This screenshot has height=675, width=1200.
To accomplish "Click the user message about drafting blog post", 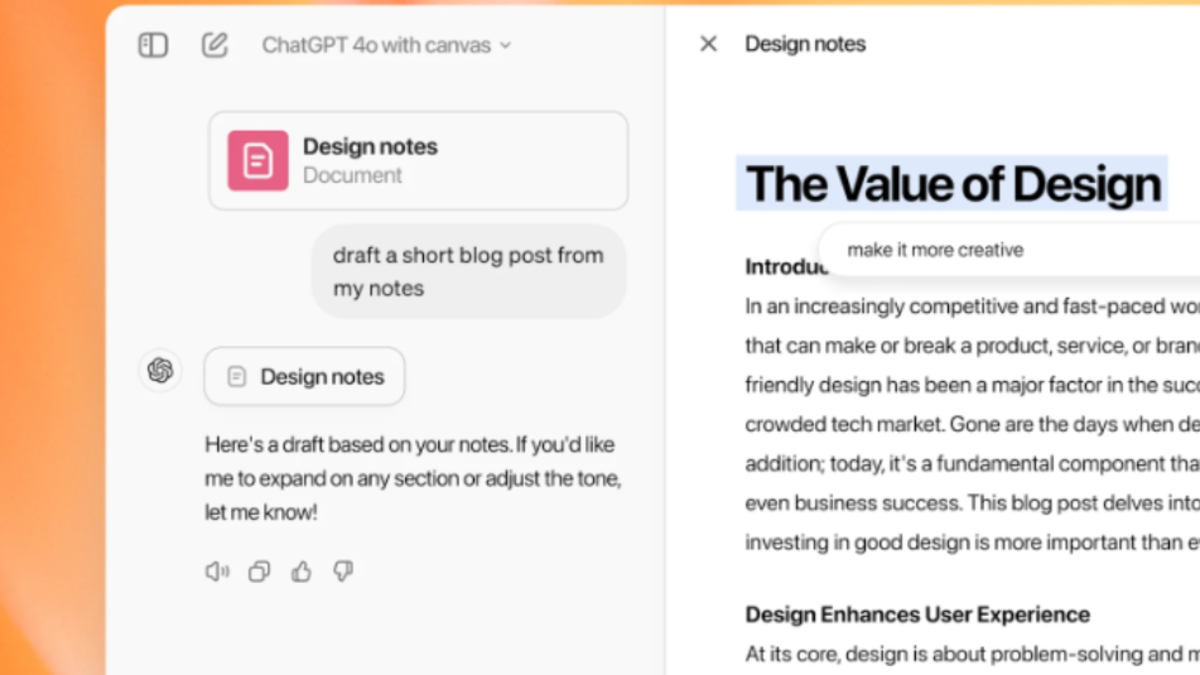I will pos(468,271).
